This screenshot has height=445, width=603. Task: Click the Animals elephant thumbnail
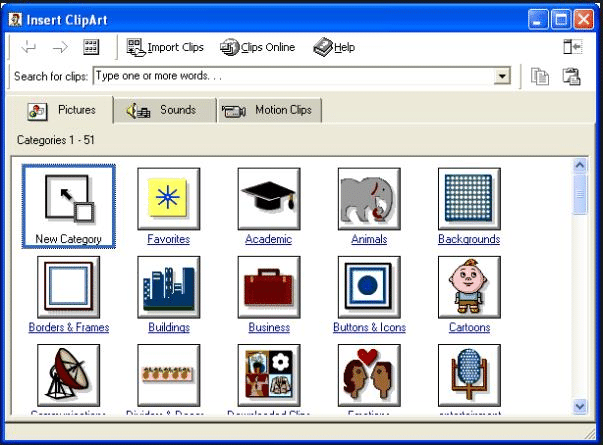click(369, 199)
